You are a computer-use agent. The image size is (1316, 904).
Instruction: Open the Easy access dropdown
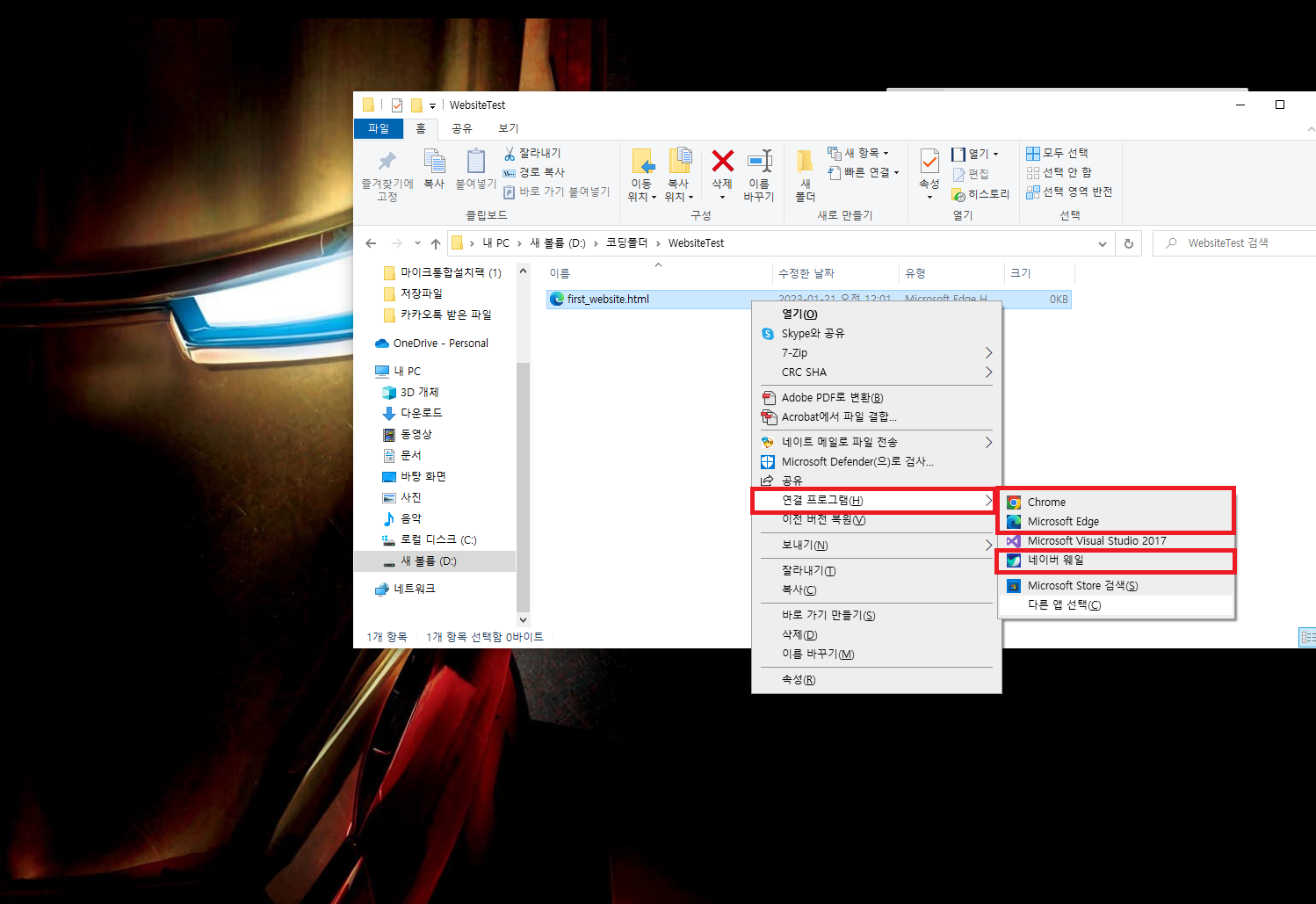tap(864, 172)
